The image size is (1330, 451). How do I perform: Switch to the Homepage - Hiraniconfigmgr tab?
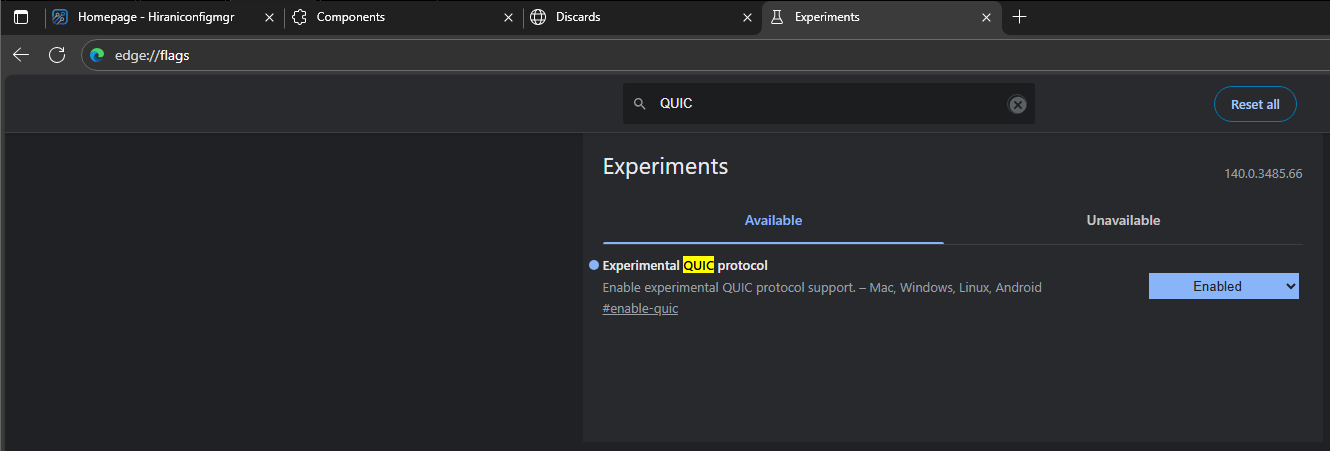point(155,17)
